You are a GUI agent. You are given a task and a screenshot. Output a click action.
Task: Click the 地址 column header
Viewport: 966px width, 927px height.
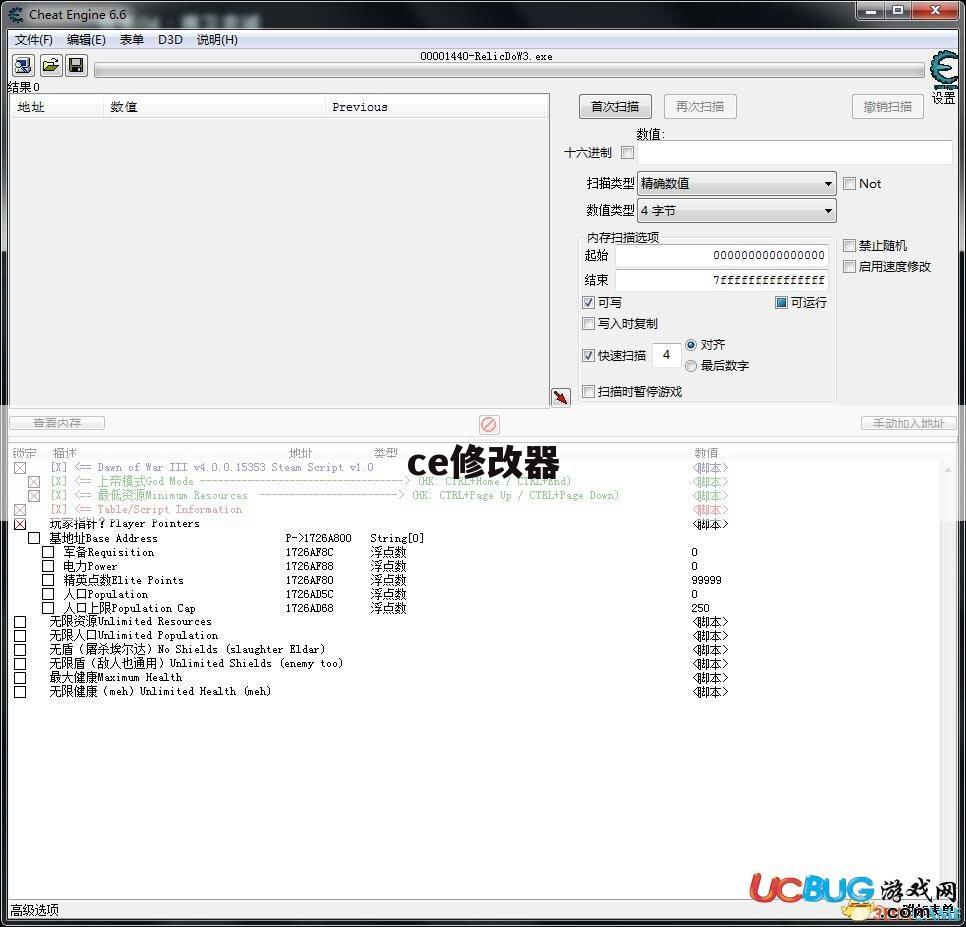click(57, 107)
